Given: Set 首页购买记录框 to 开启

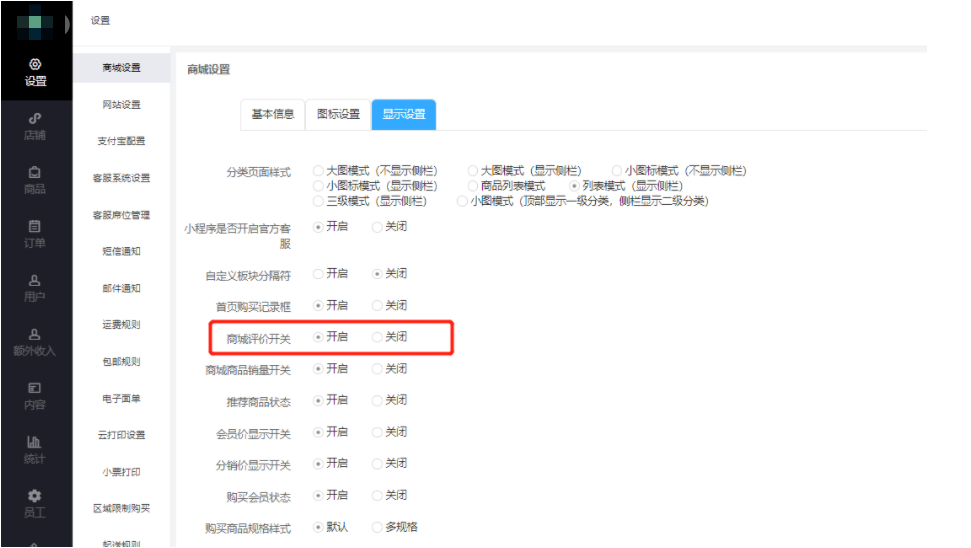Looking at the screenshot, I should pos(318,305).
